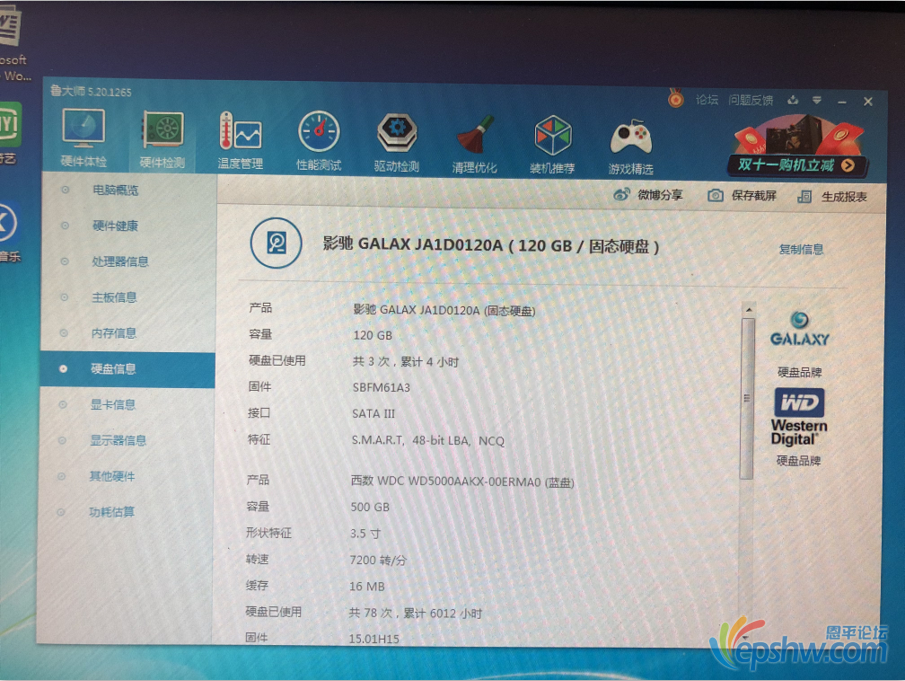The image size is (905, 681).
Task: Click 共 3 次，累计 4 小时 usage text
Action: point(406,362)
